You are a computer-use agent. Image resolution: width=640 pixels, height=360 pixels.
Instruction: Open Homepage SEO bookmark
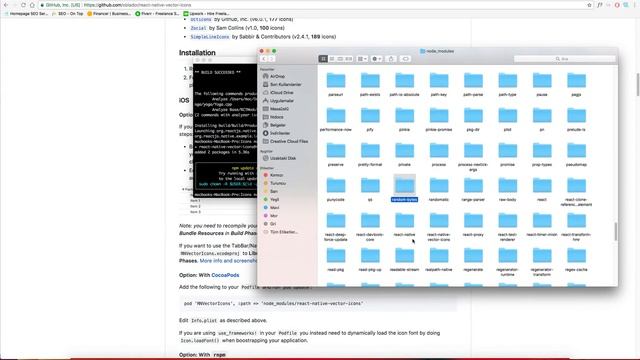pyautogui.click(x=26, y=13)
